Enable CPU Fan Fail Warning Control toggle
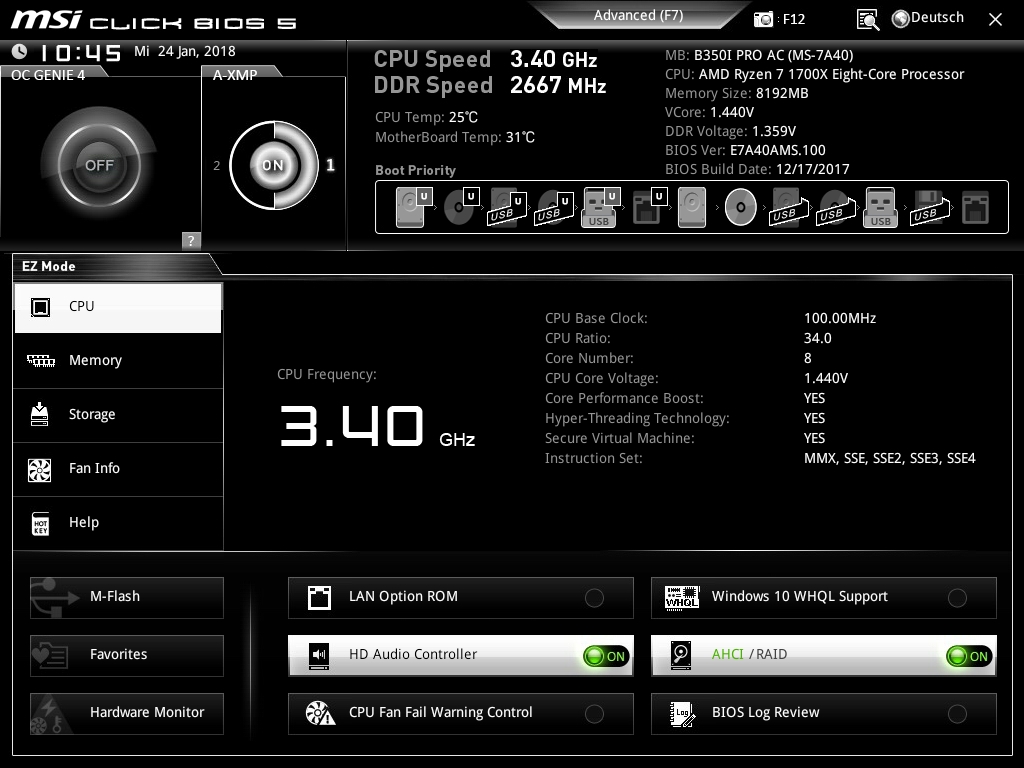1024x768 pixels. click(594, 714)
